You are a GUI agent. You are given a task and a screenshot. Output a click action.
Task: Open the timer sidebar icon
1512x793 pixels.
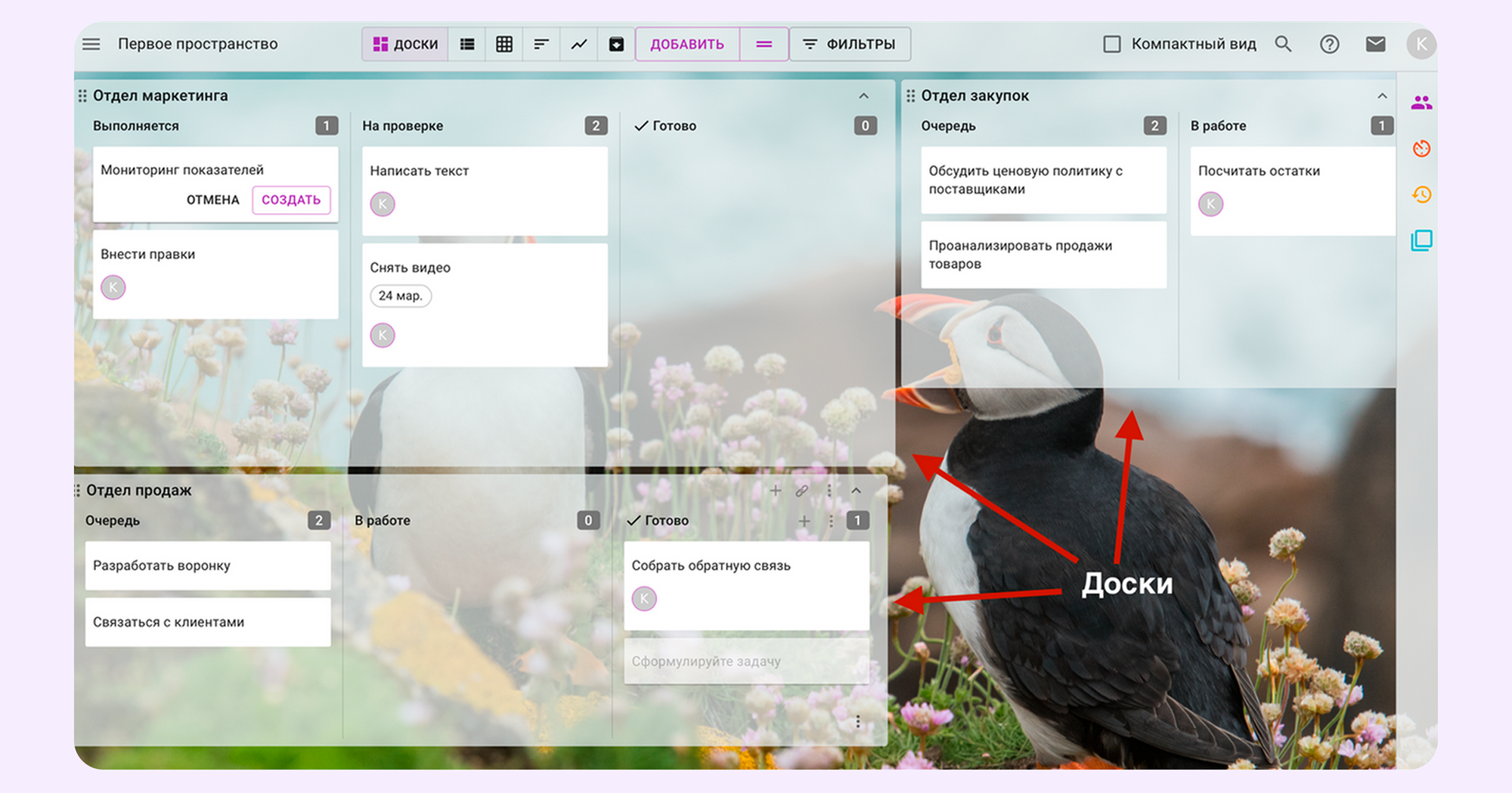coord(1421,148)
